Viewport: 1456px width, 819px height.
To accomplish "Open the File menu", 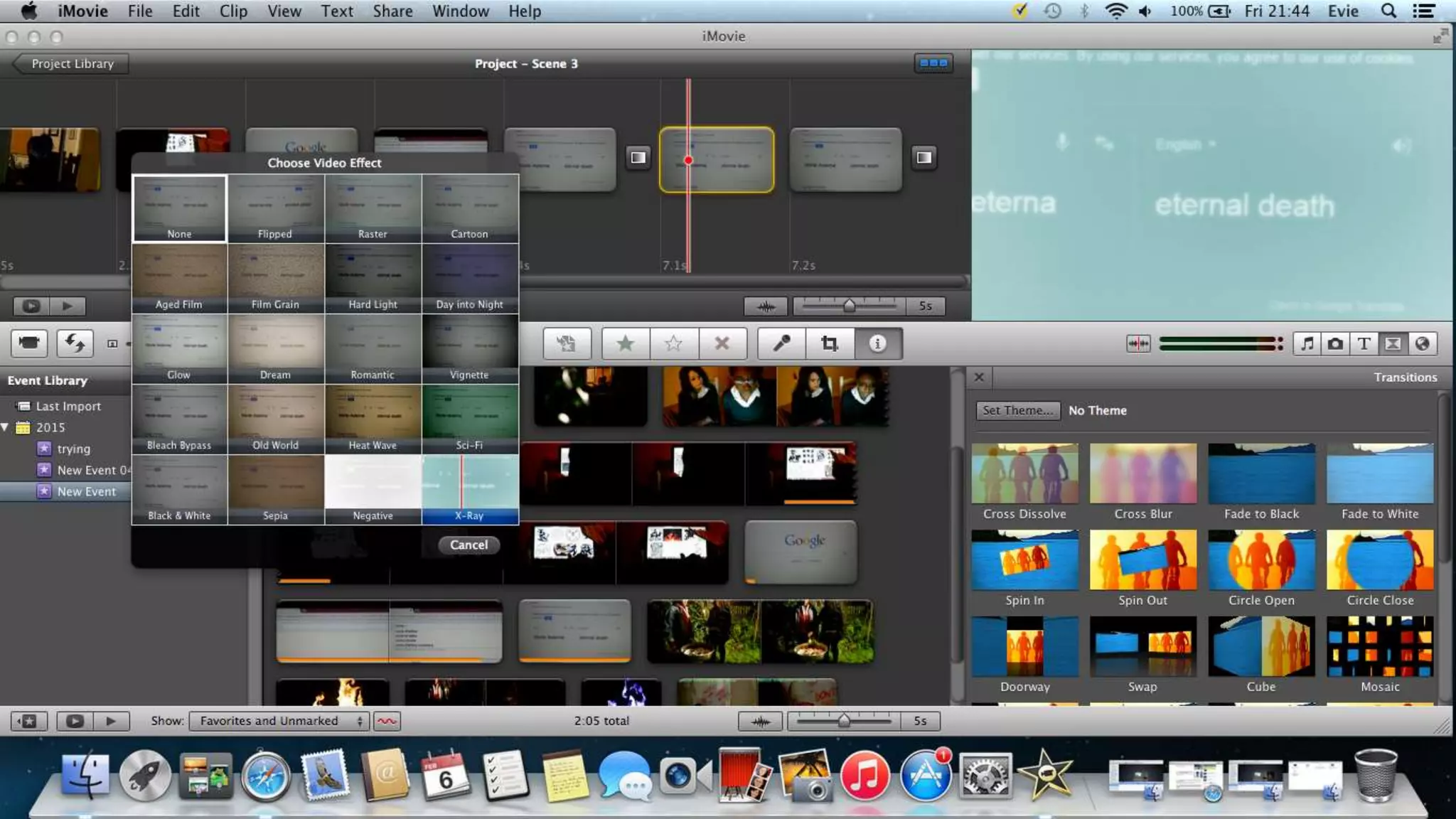I will tap(140, 11).
